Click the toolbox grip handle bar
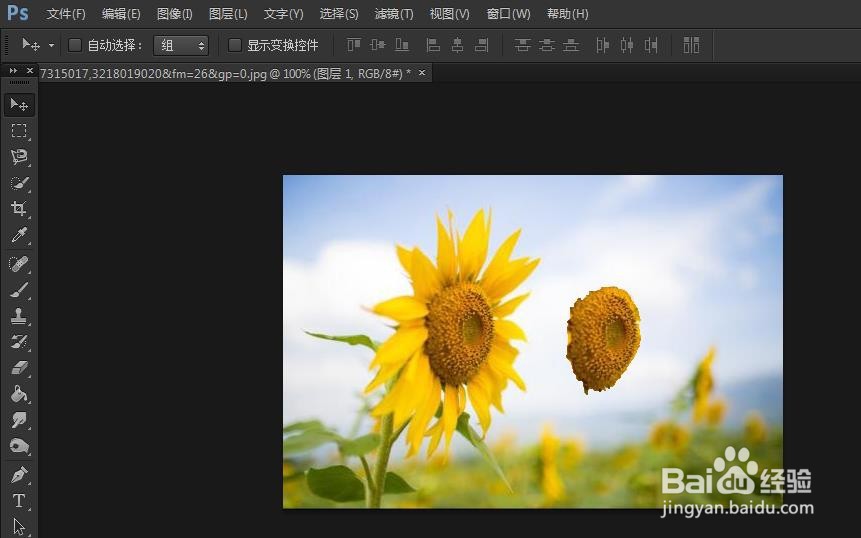861x538 pixels. [19, 82]
